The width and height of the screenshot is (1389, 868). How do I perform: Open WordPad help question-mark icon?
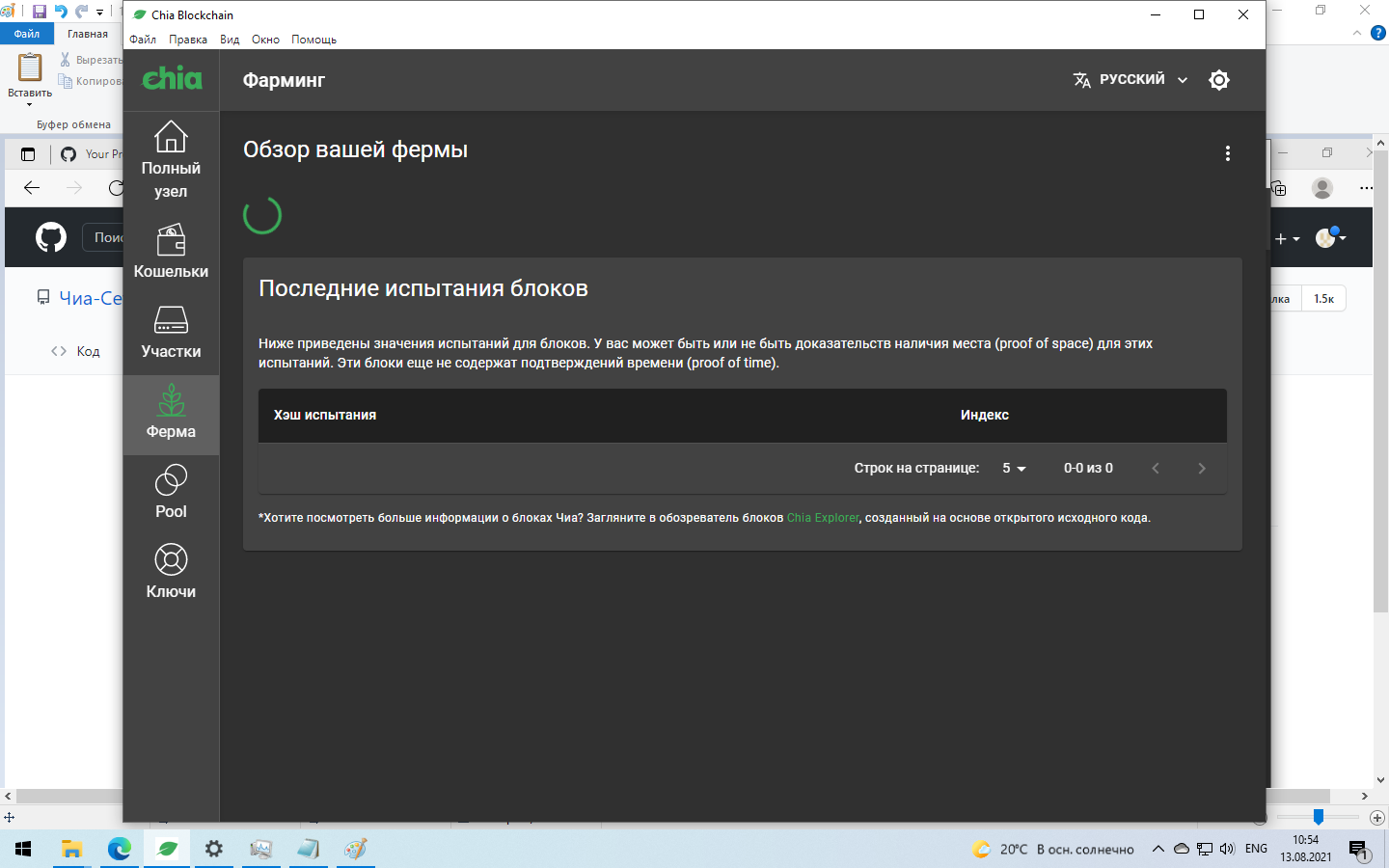coord(1378,33)
